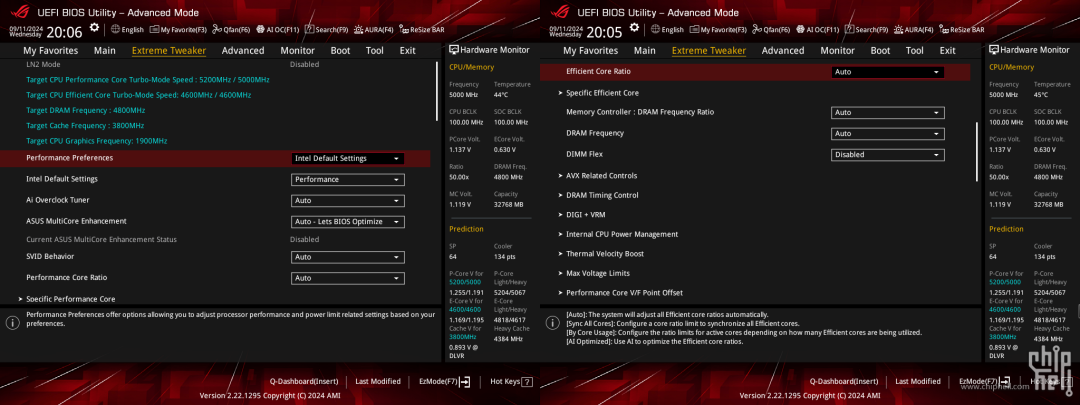Click Hardware Monitor icon in right screen
The height and width of the screenshot is (405, 1080).
point(994,50)
